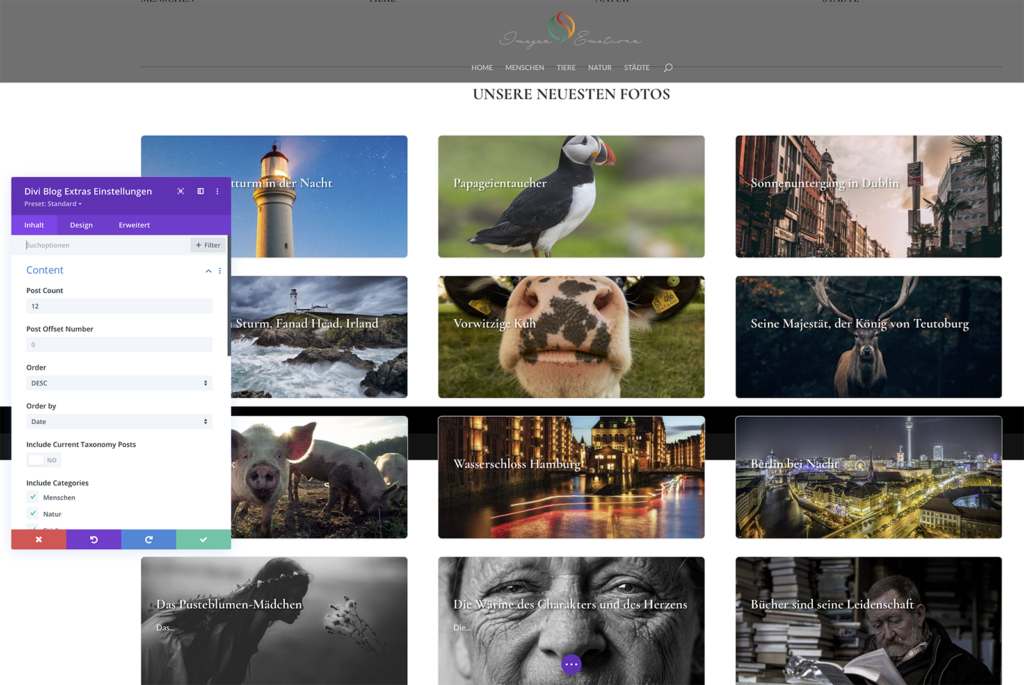Open the Sturm, Fanad Head, Irland card

[319, 337]
